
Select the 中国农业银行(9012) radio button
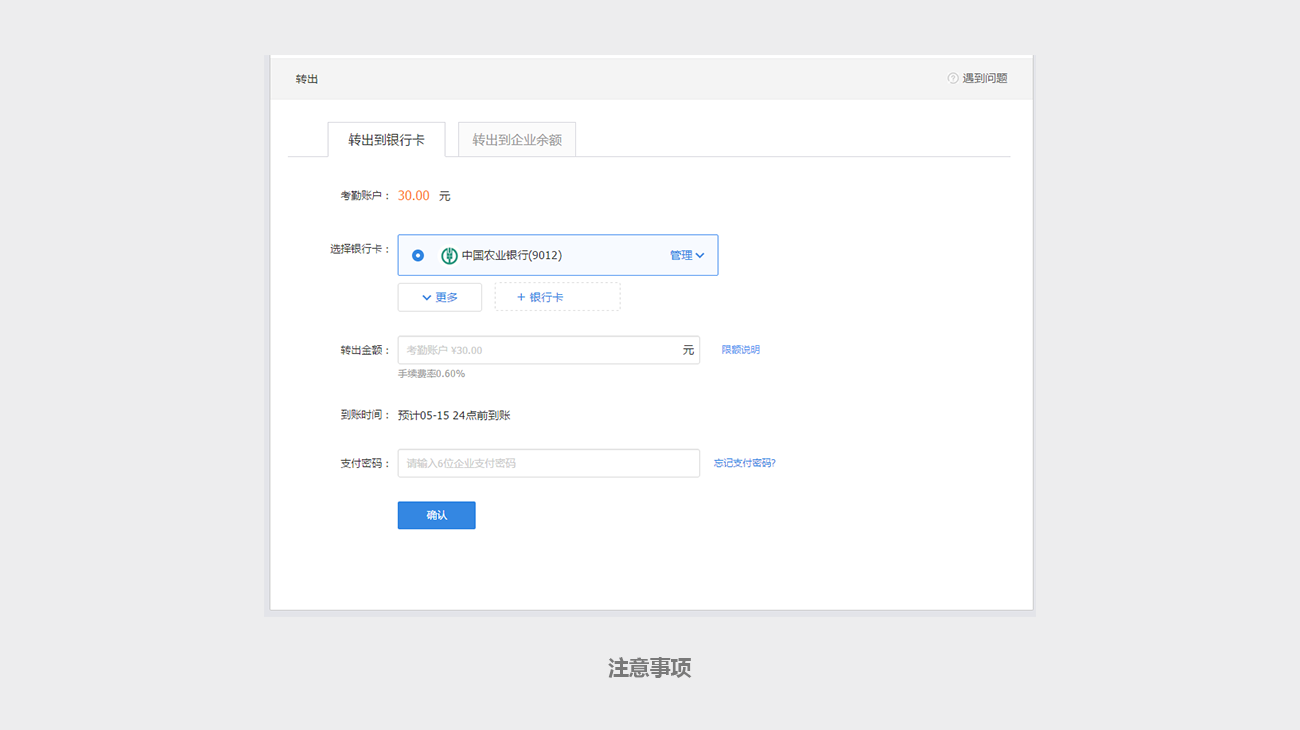pyautogui.click(x=418, y=255)
